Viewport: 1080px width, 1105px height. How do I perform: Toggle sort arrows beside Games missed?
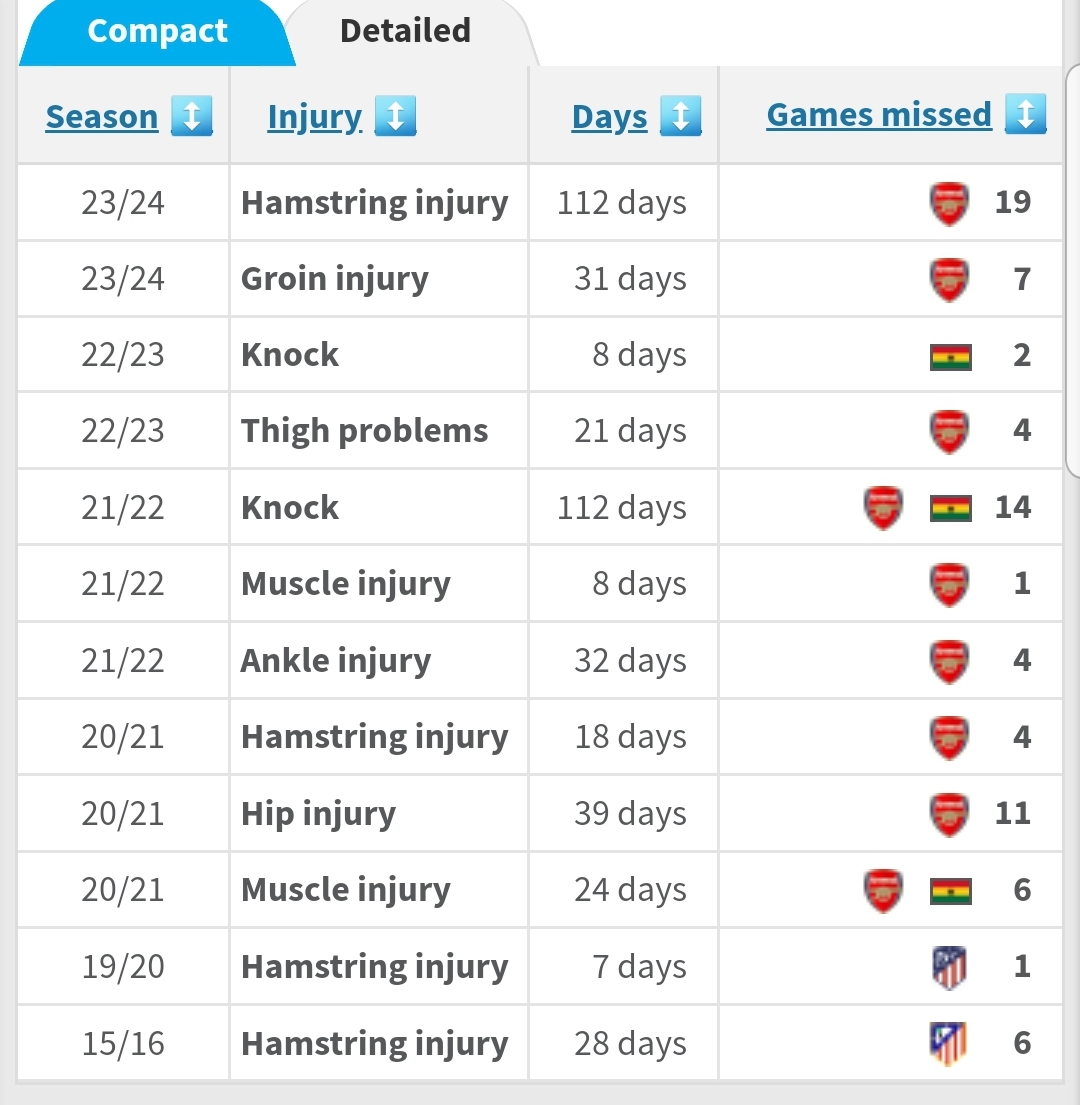(1025, 114)
